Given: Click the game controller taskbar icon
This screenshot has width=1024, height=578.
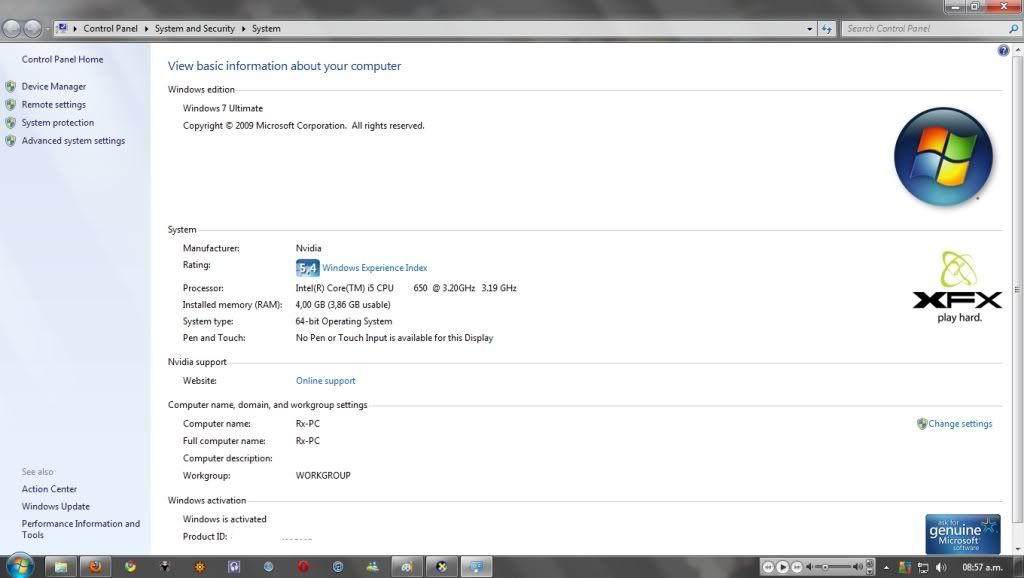Looking at the screenshot, I should [407, 567].
